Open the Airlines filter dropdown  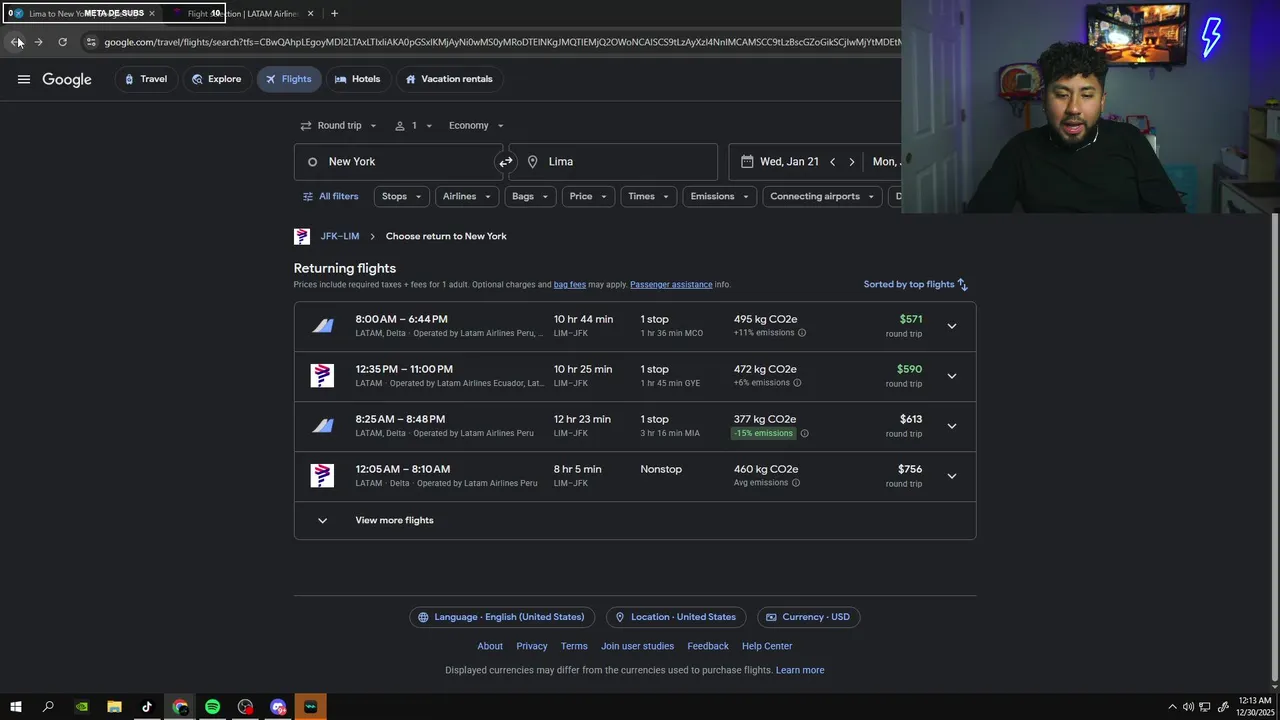(467, 197)
